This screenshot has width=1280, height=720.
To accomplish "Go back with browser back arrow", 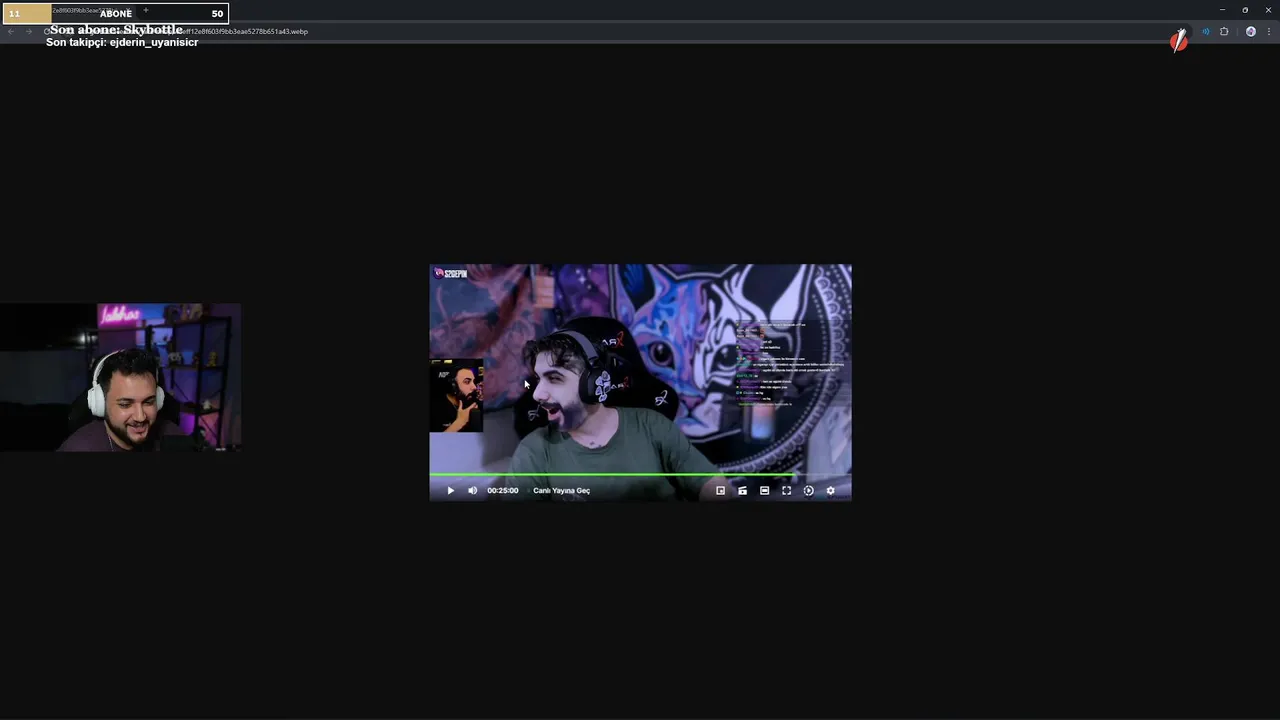I will (x=11, y=32).
